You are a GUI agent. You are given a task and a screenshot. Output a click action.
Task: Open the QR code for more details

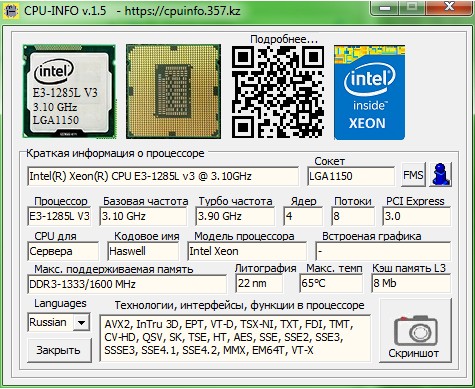point(278,92)
